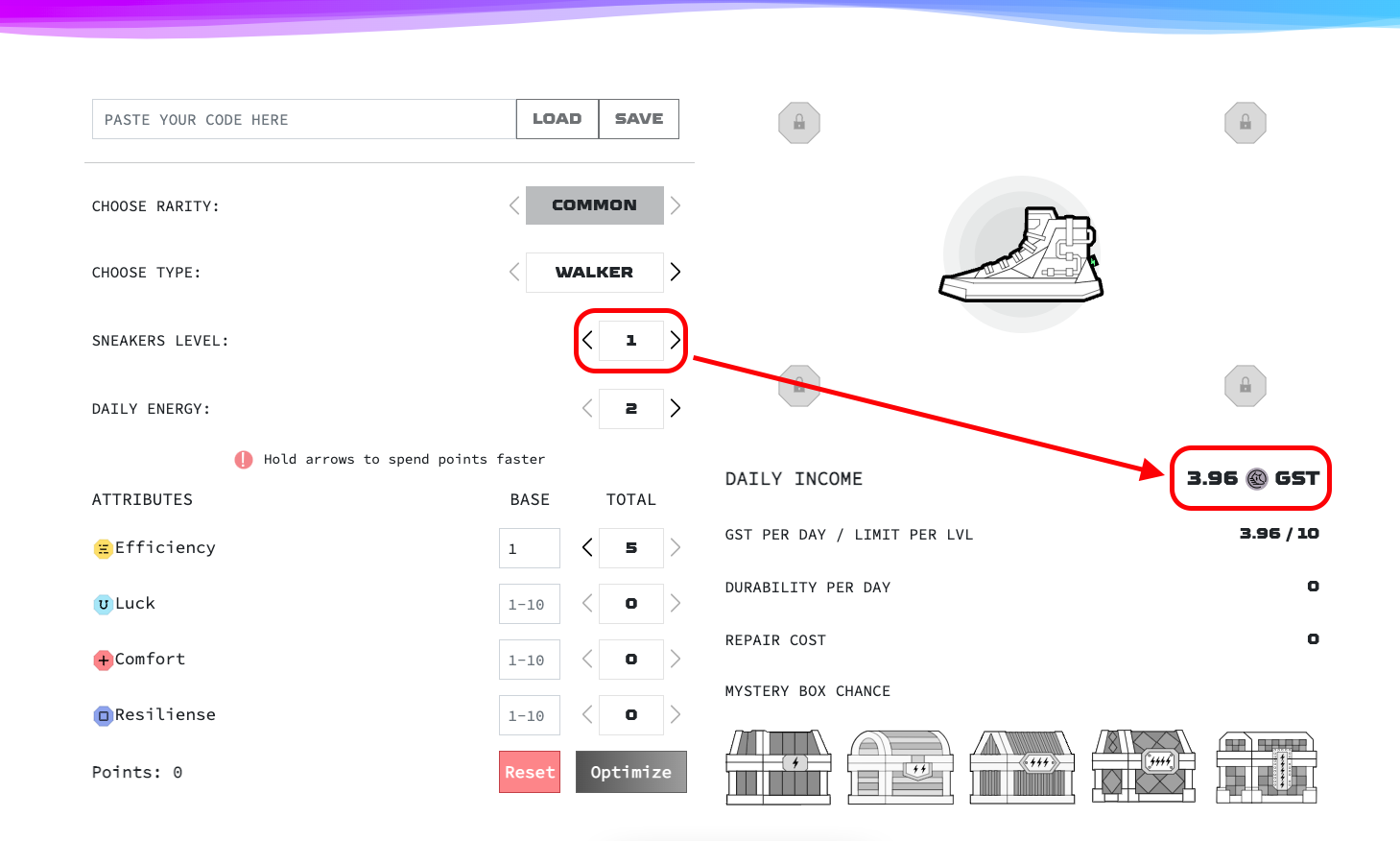Click the Walker type box
1400x841 pixels.
(x=595, y=272)
